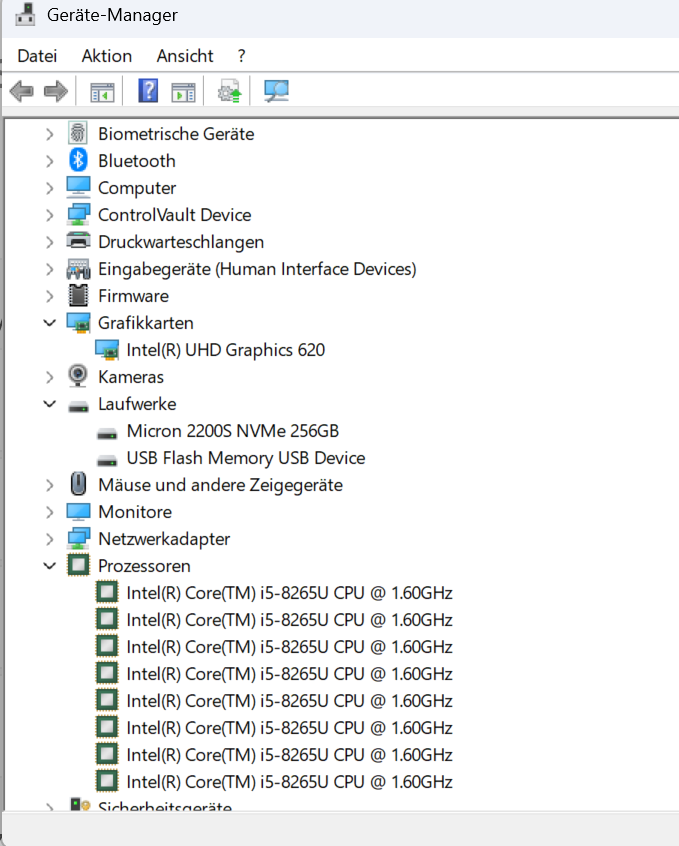Click the Geräte-Manager title bar icon
The height and width of the screenshot is (846, 679).
point(25,15)
